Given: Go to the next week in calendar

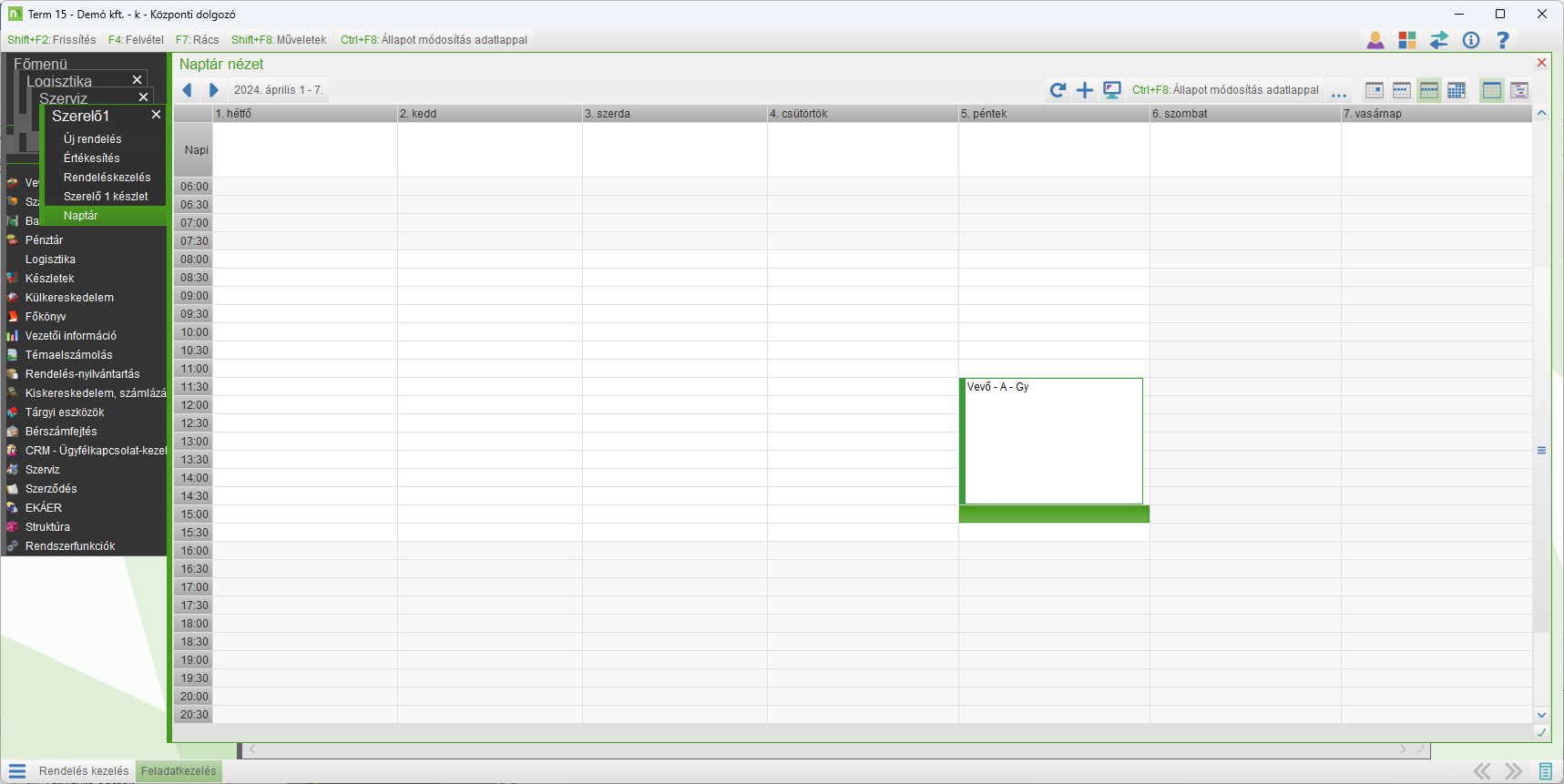Looking at the screenshot, I should tap(214, 90).
